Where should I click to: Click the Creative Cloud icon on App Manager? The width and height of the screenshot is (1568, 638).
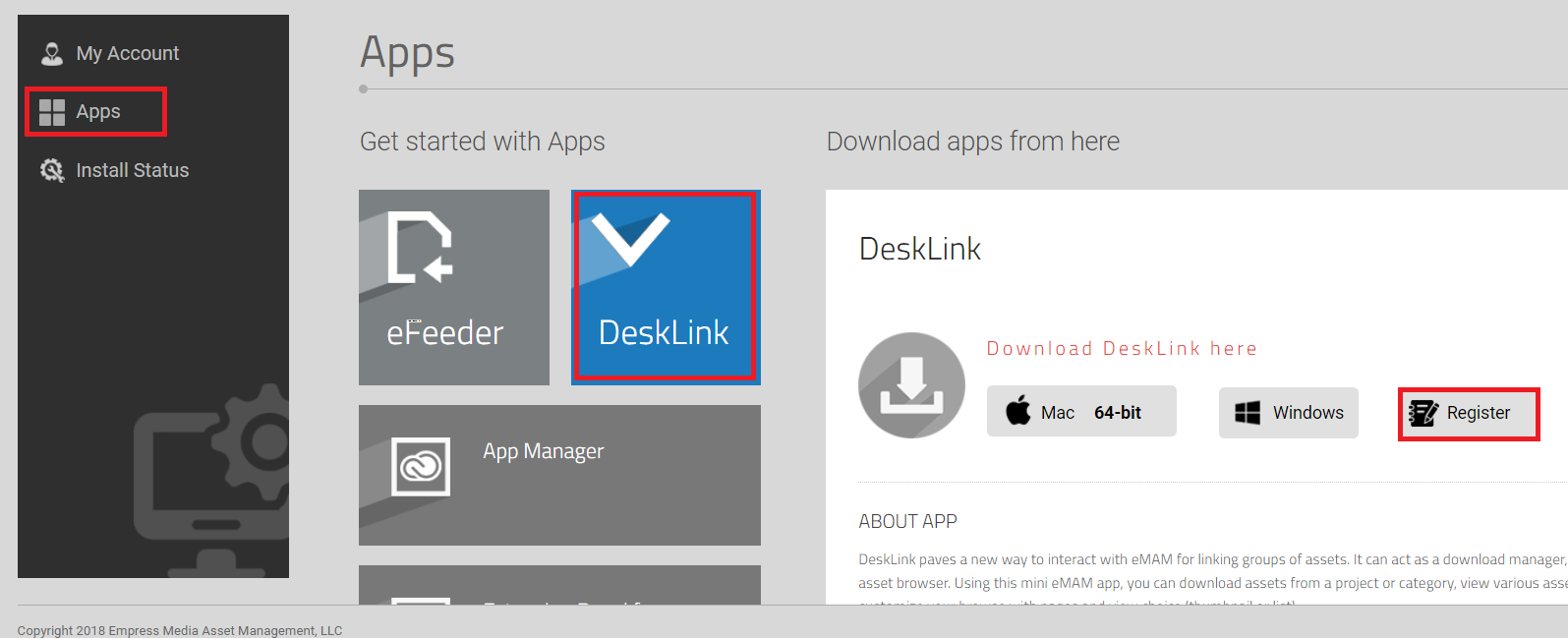(x=421, y=467)
